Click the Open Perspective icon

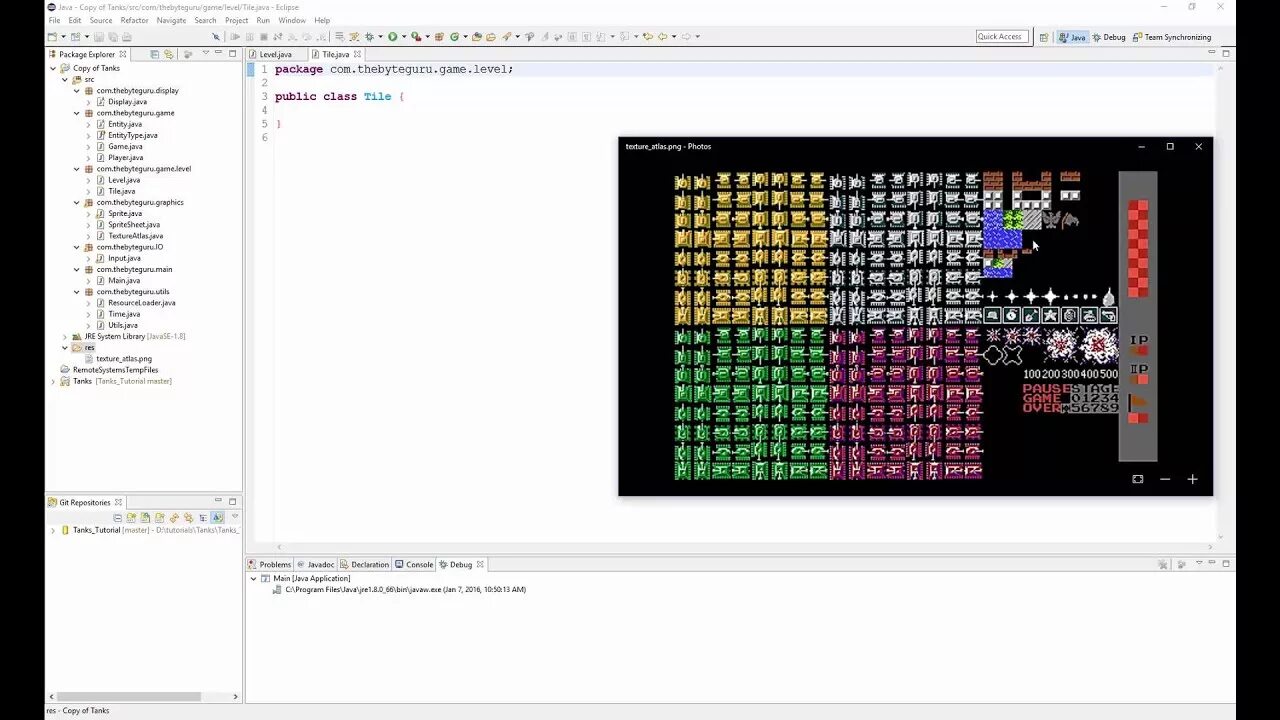[1043, 37]
